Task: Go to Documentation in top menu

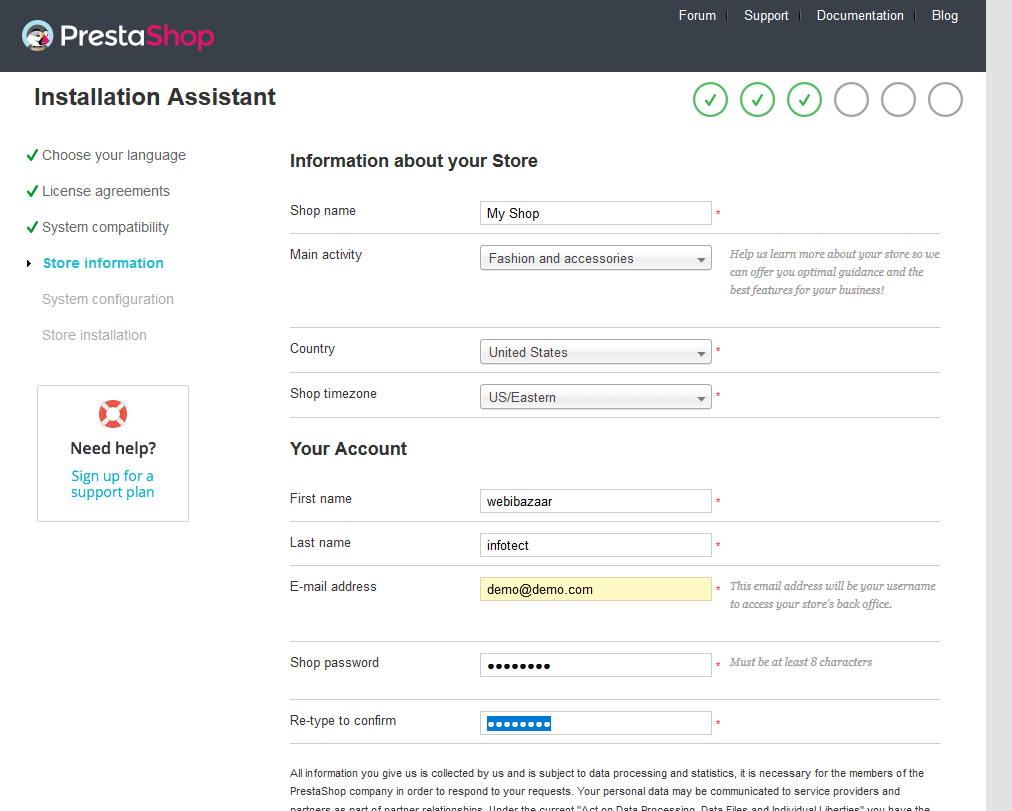Action: pyautogui.click(x=860, y=15)
